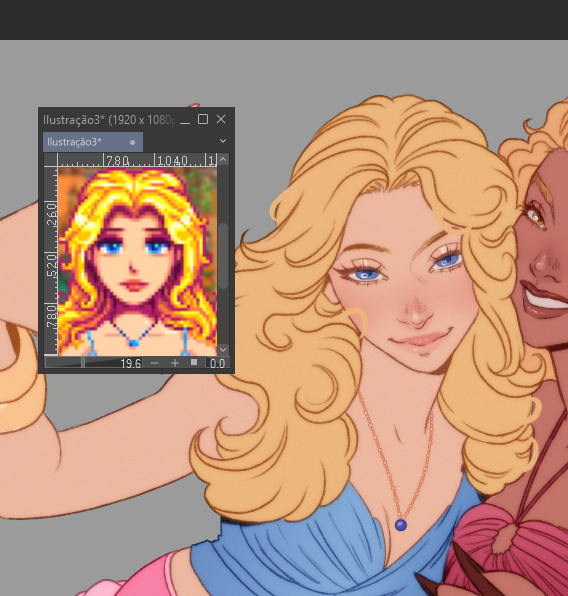Click the pixel-art portrait reference image

click(x=137, y=261)
